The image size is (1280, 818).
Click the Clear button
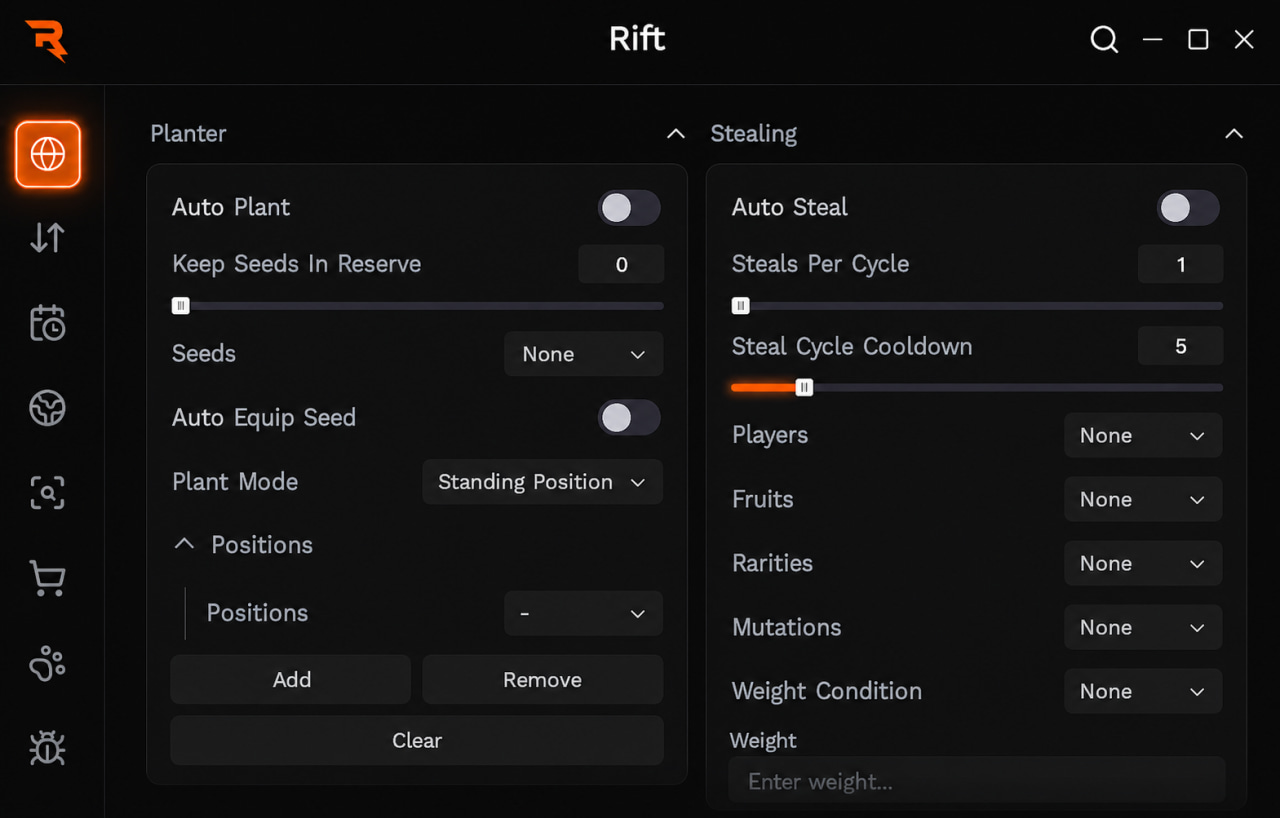tap(417, 740)
